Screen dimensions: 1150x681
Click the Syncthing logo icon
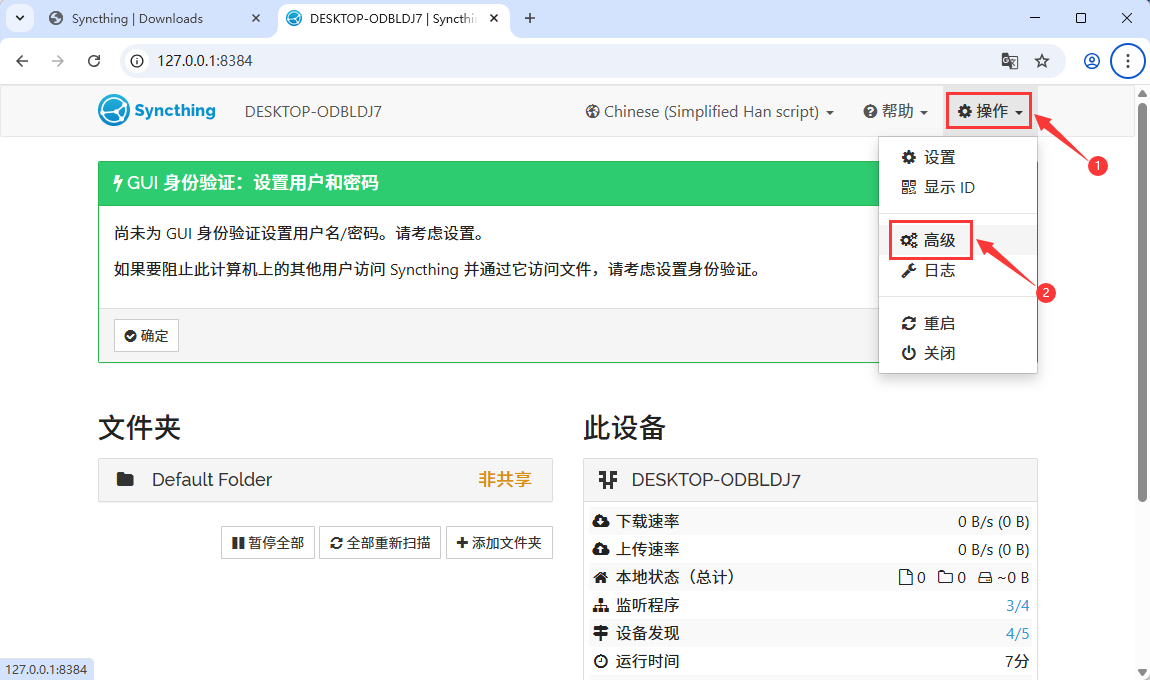point(114,111)
